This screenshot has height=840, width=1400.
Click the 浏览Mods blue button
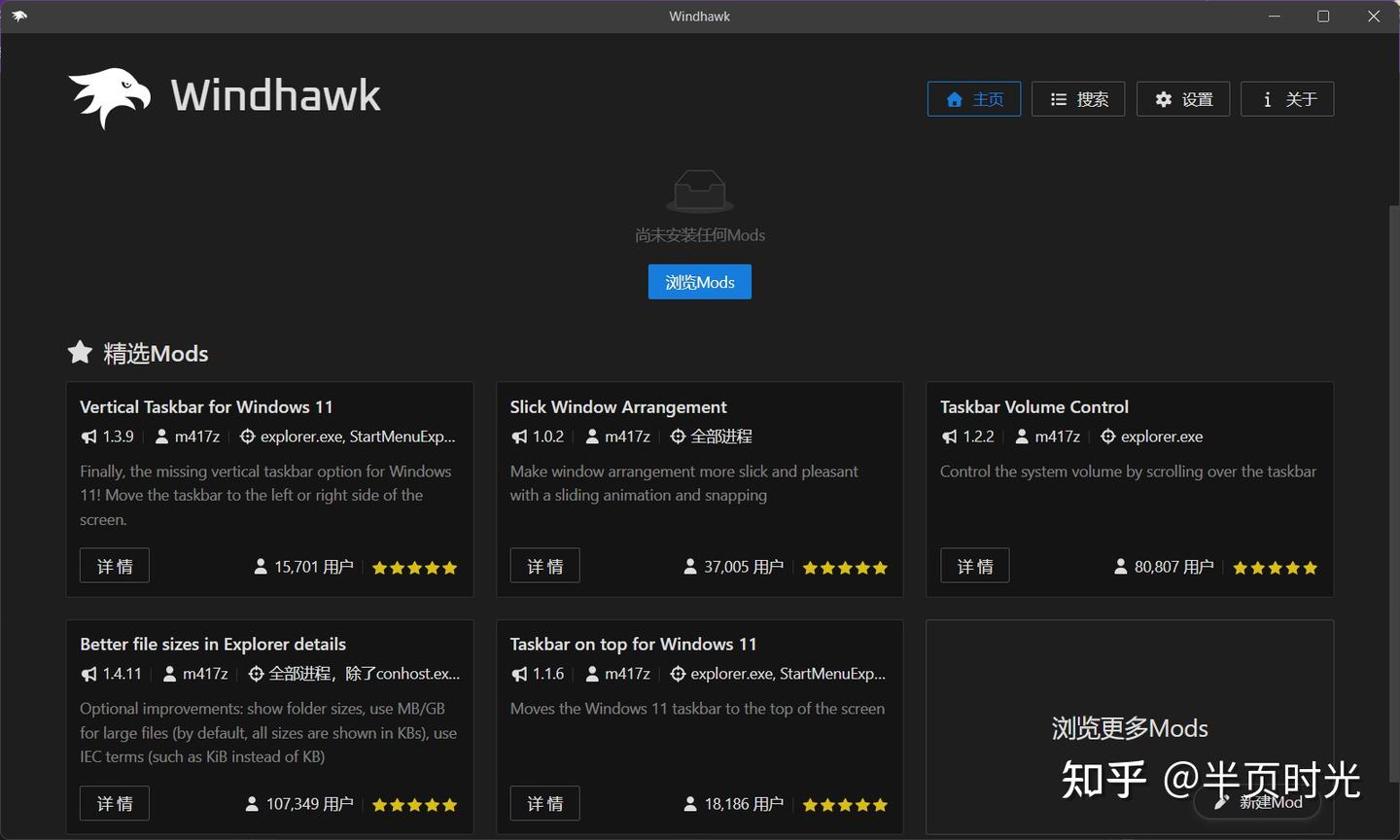tap(700, 282)
